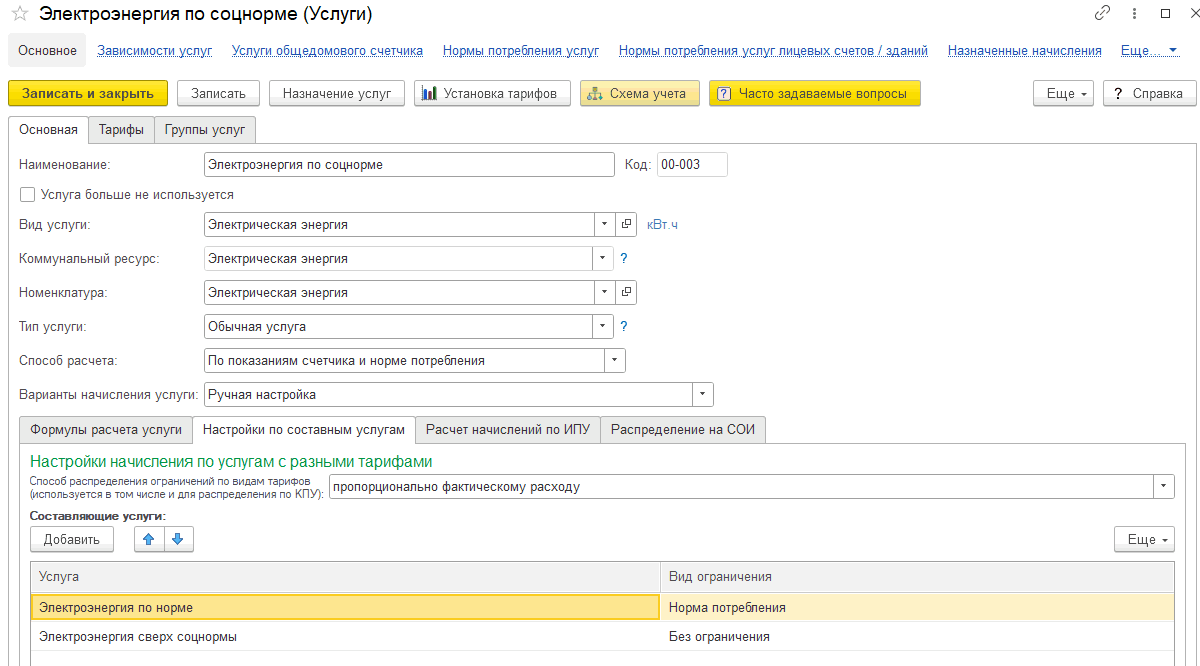This screenshot has width=1200, height=666.
Task: Open Назначение услуг
Action: pyautogui.click(x=337, y=93)
